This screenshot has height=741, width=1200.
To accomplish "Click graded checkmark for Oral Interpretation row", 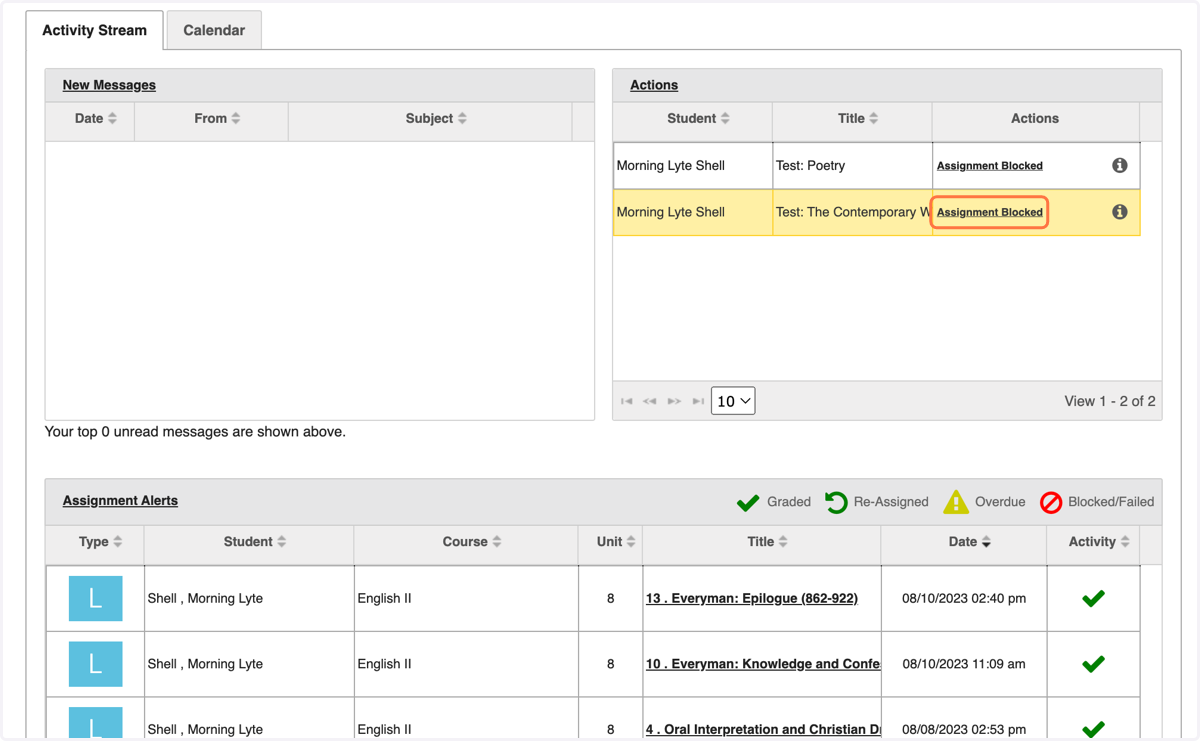I will 1093,729.
